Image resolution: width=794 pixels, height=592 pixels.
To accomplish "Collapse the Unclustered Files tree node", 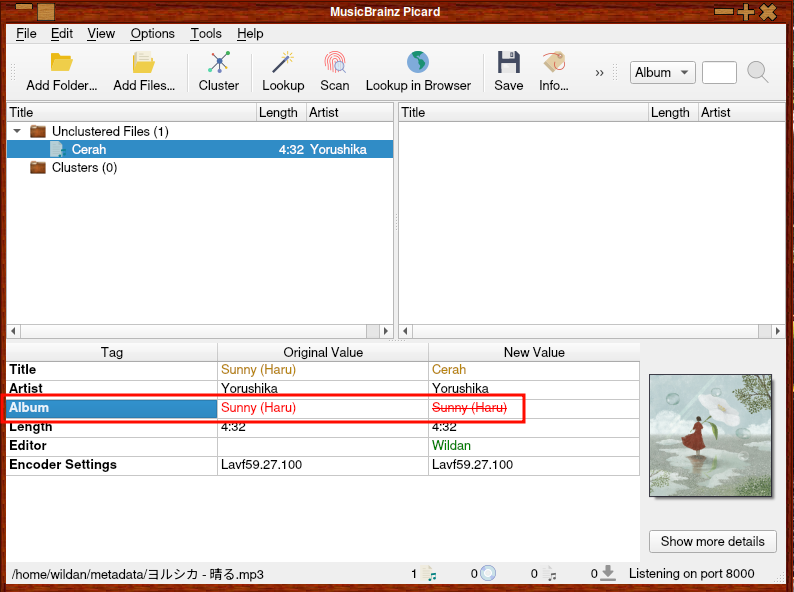I will 18,131.
